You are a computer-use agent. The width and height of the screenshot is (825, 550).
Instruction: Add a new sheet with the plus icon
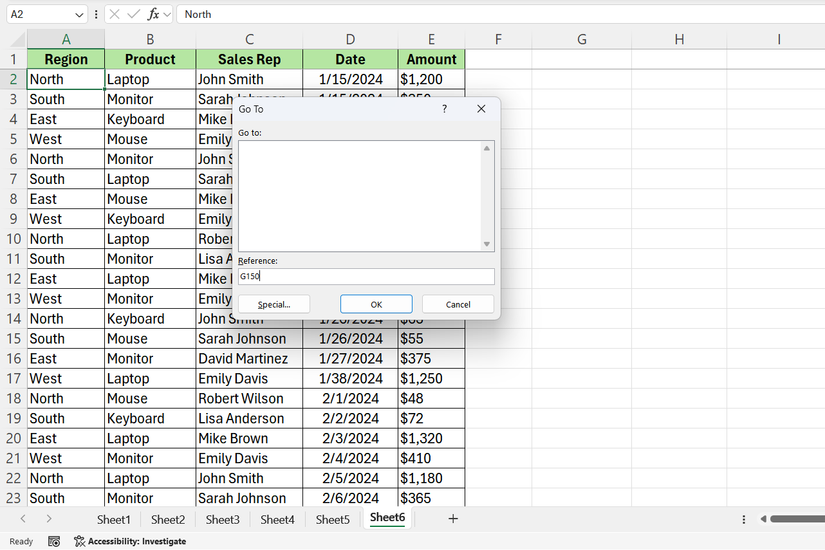[453, 519]
